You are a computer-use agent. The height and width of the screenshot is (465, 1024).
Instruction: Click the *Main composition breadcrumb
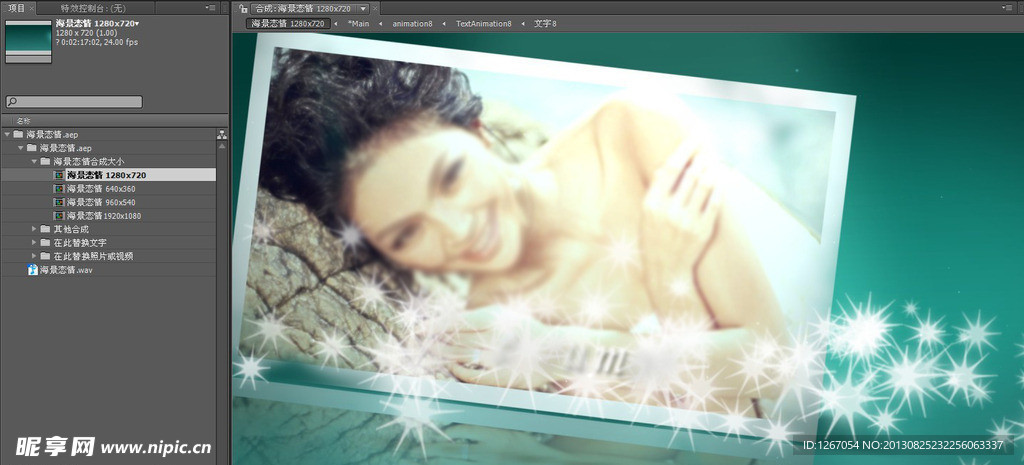point(358,23)
